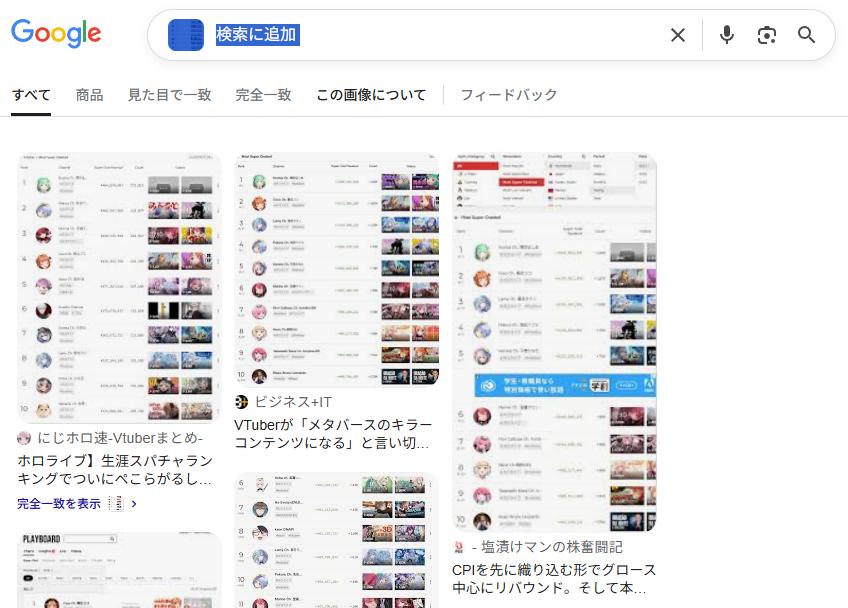This screenshot has height=608, width=848.
Task: Click the フィードバック link
Action: click(x=508, y=95)
